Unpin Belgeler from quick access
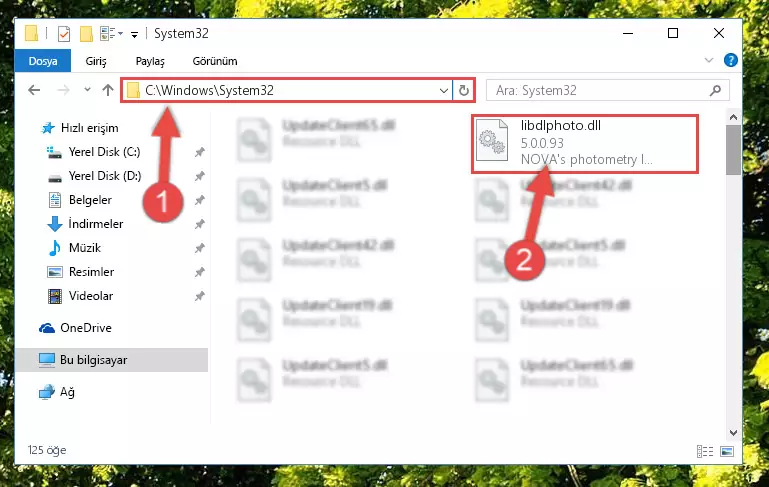The image size is (769, 487). 199,200
